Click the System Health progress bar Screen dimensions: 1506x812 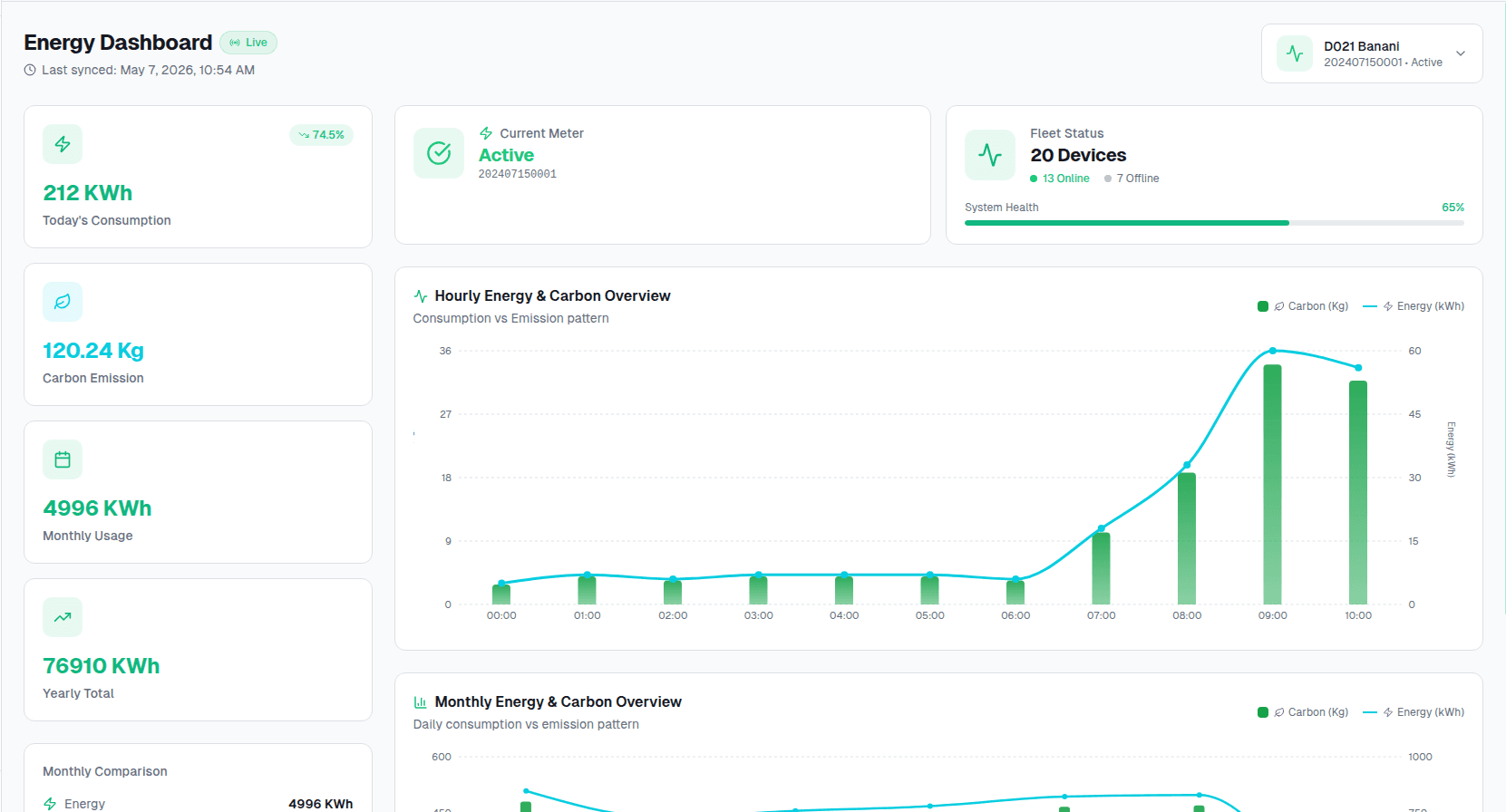pos(1214,223)
